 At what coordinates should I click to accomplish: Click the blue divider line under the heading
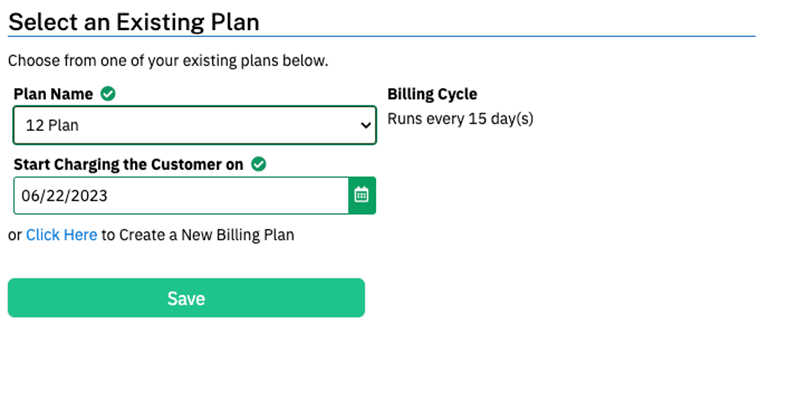coord(380,37)
